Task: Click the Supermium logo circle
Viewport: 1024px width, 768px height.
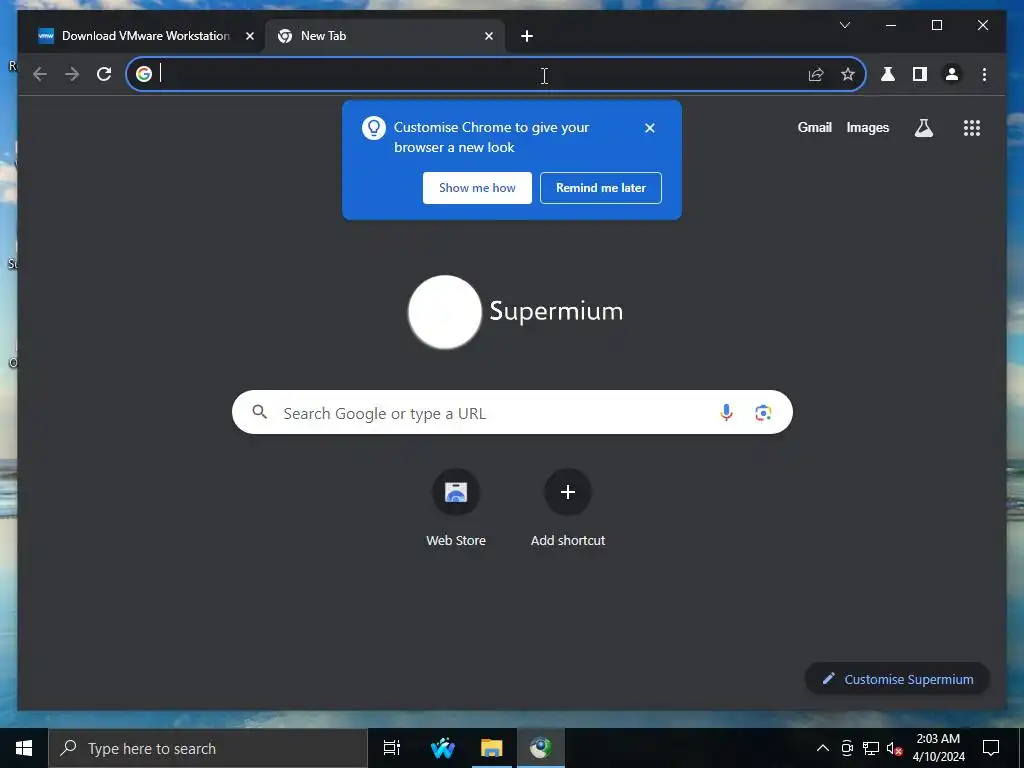Action: pyautogui.click(x=445, y=312)
